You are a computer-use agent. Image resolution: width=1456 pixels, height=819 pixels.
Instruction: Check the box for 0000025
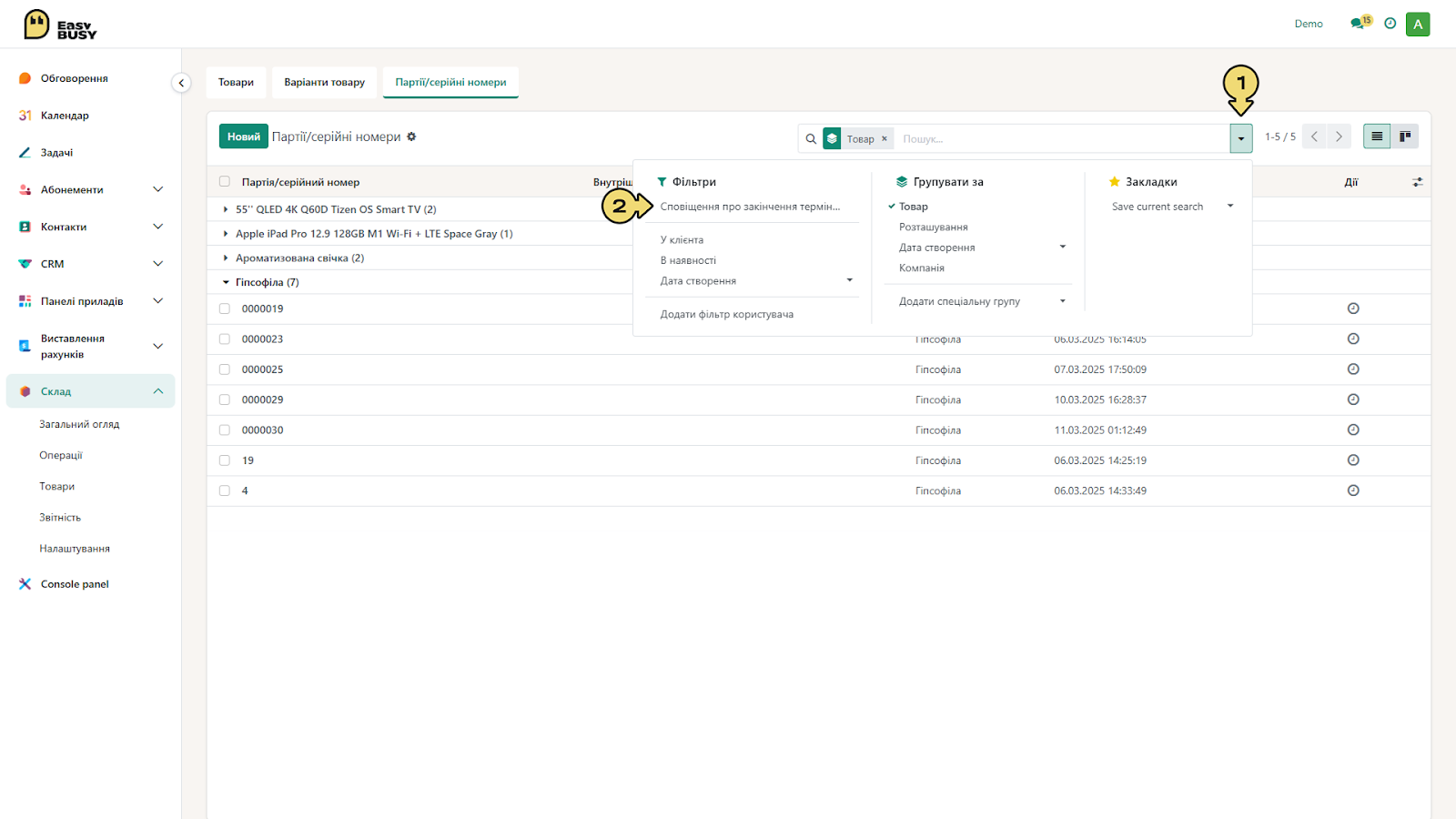[225, 369]
